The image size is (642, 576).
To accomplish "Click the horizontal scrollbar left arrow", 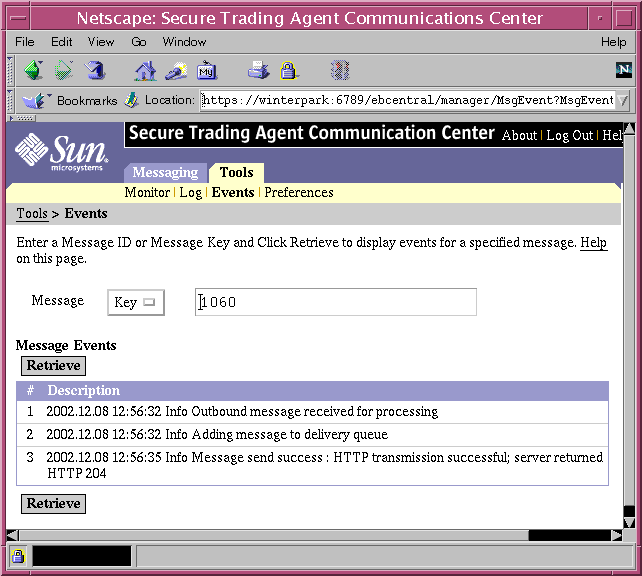I will (13, 535).
